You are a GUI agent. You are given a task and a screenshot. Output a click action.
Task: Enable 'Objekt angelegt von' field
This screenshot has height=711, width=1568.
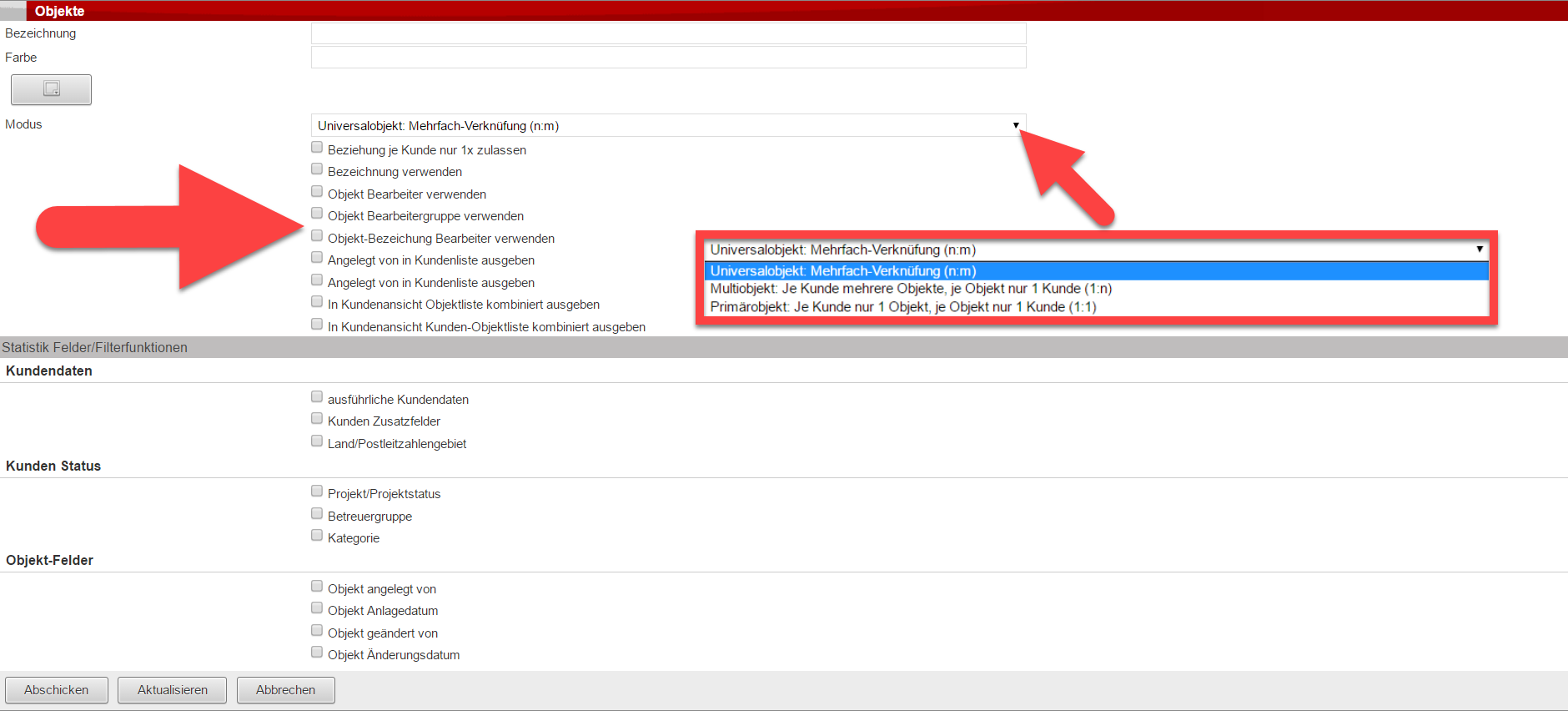(x=317, y=587)
